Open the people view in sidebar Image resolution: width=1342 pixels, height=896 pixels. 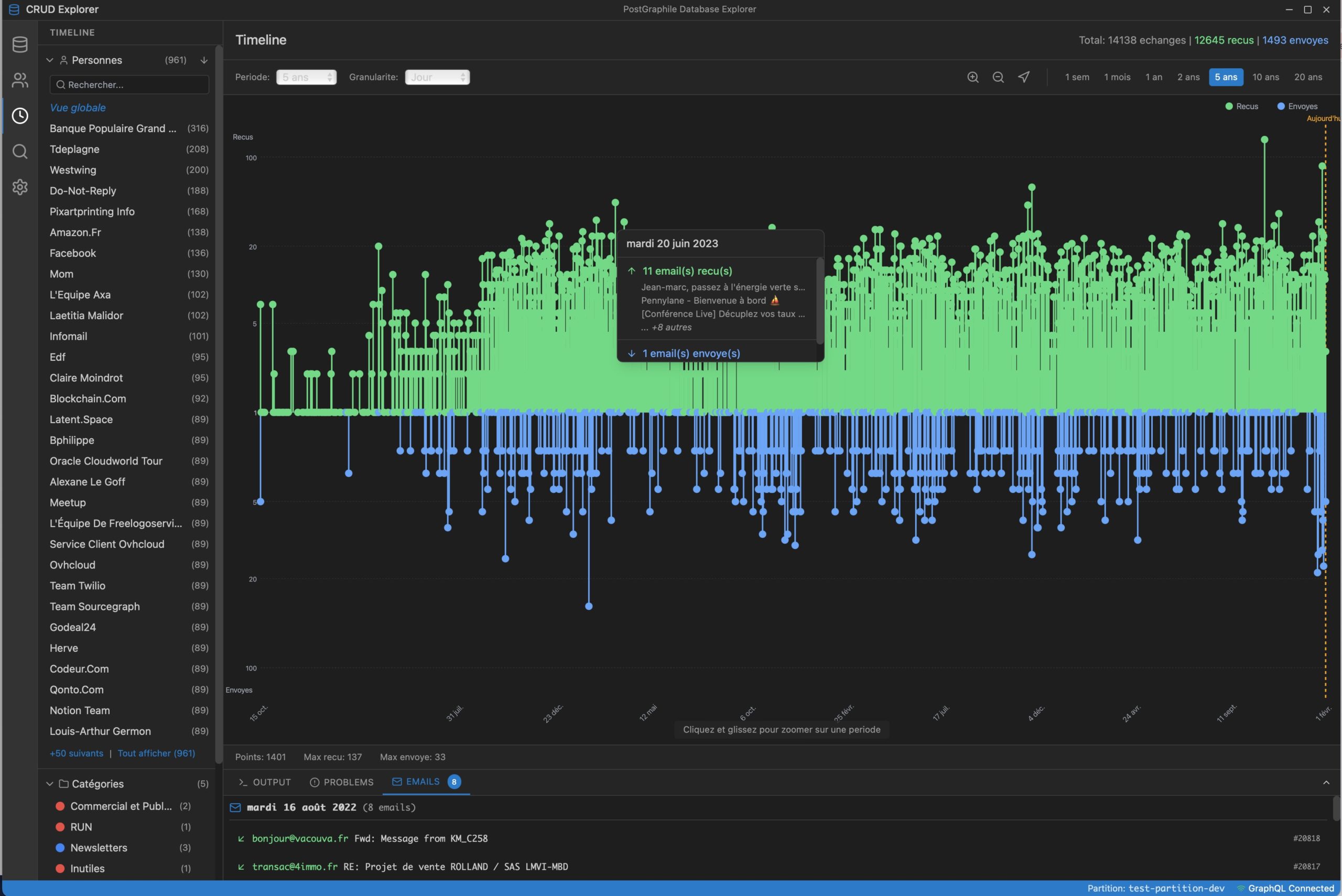(x=20, y=80)
